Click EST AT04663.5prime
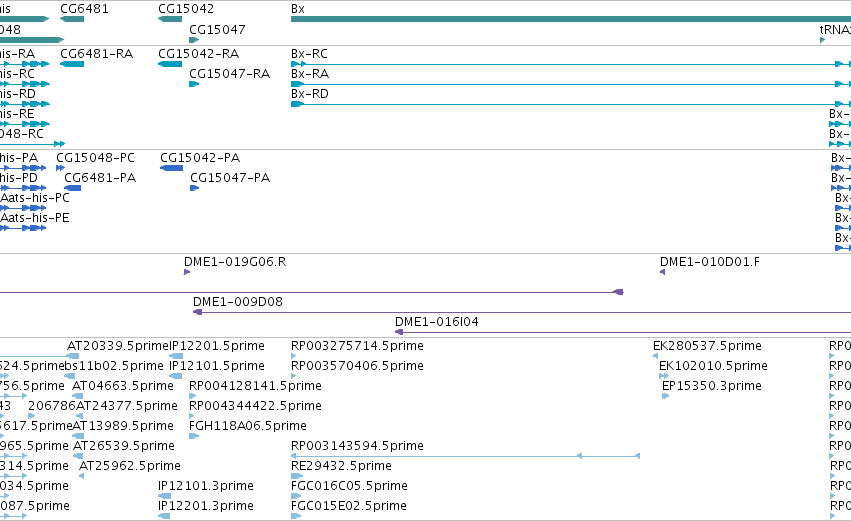 [123, 386]
